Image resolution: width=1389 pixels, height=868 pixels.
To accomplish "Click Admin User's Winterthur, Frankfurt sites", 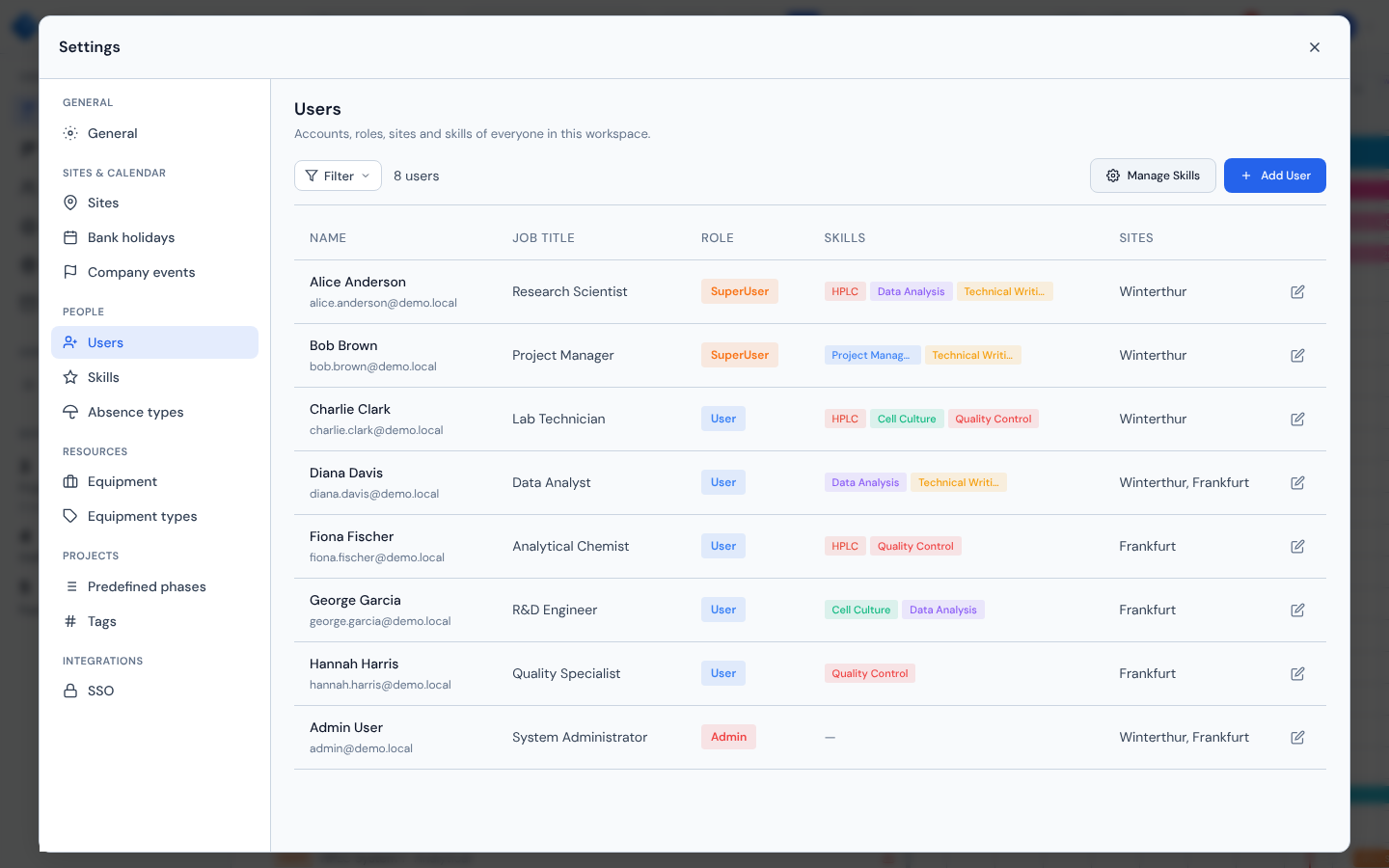I will coord(1185,737).
